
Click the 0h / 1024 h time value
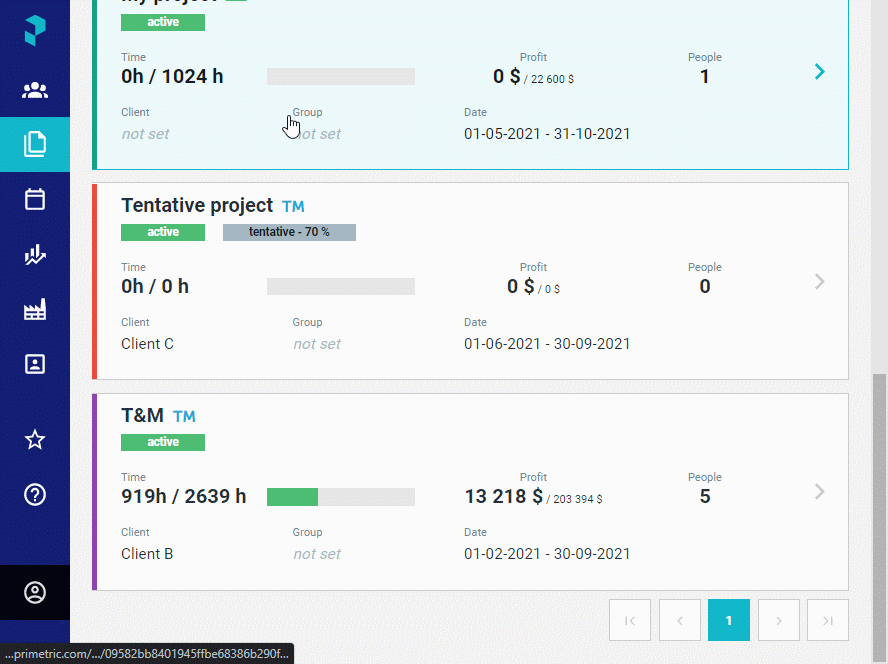(172, 76)
